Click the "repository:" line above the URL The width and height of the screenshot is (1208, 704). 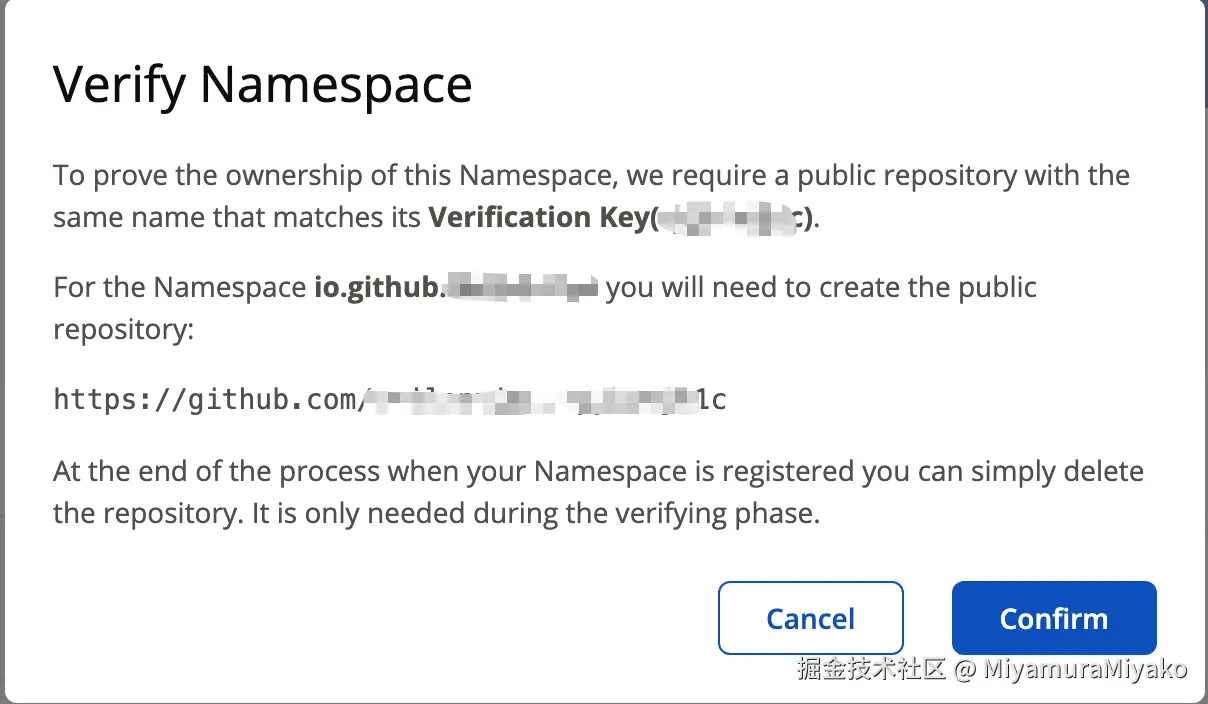[123, 329]
